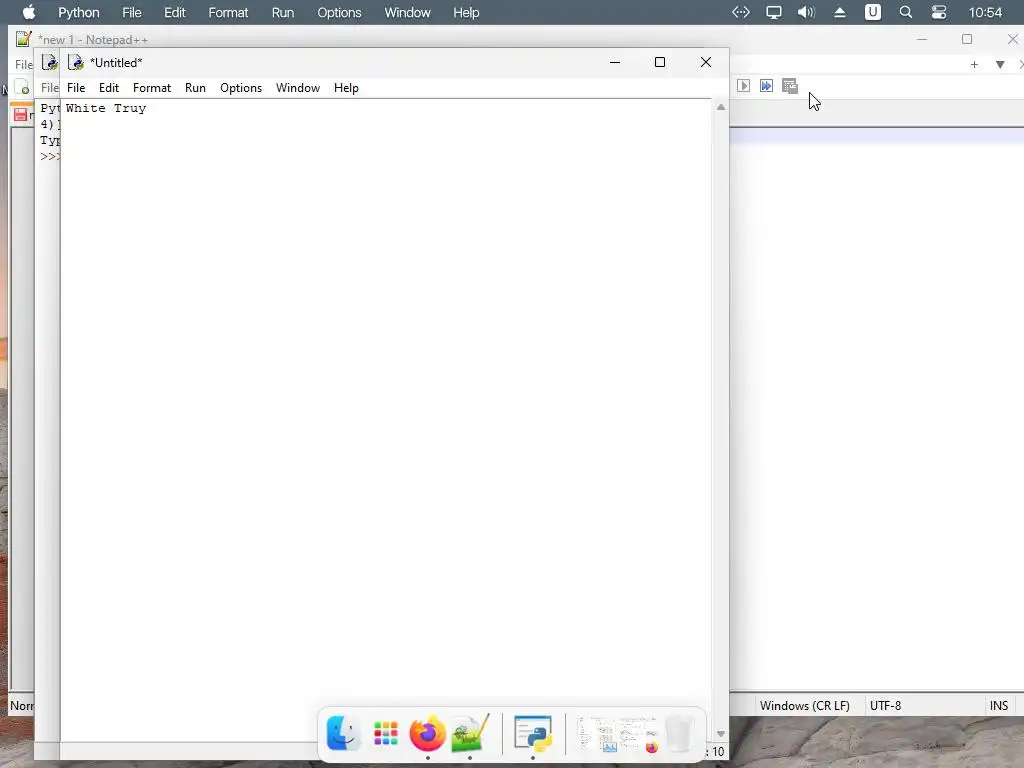Open Help in the macOS top menu bar
Viewport: 1024px width, 768px height.
tap(466, 12)
